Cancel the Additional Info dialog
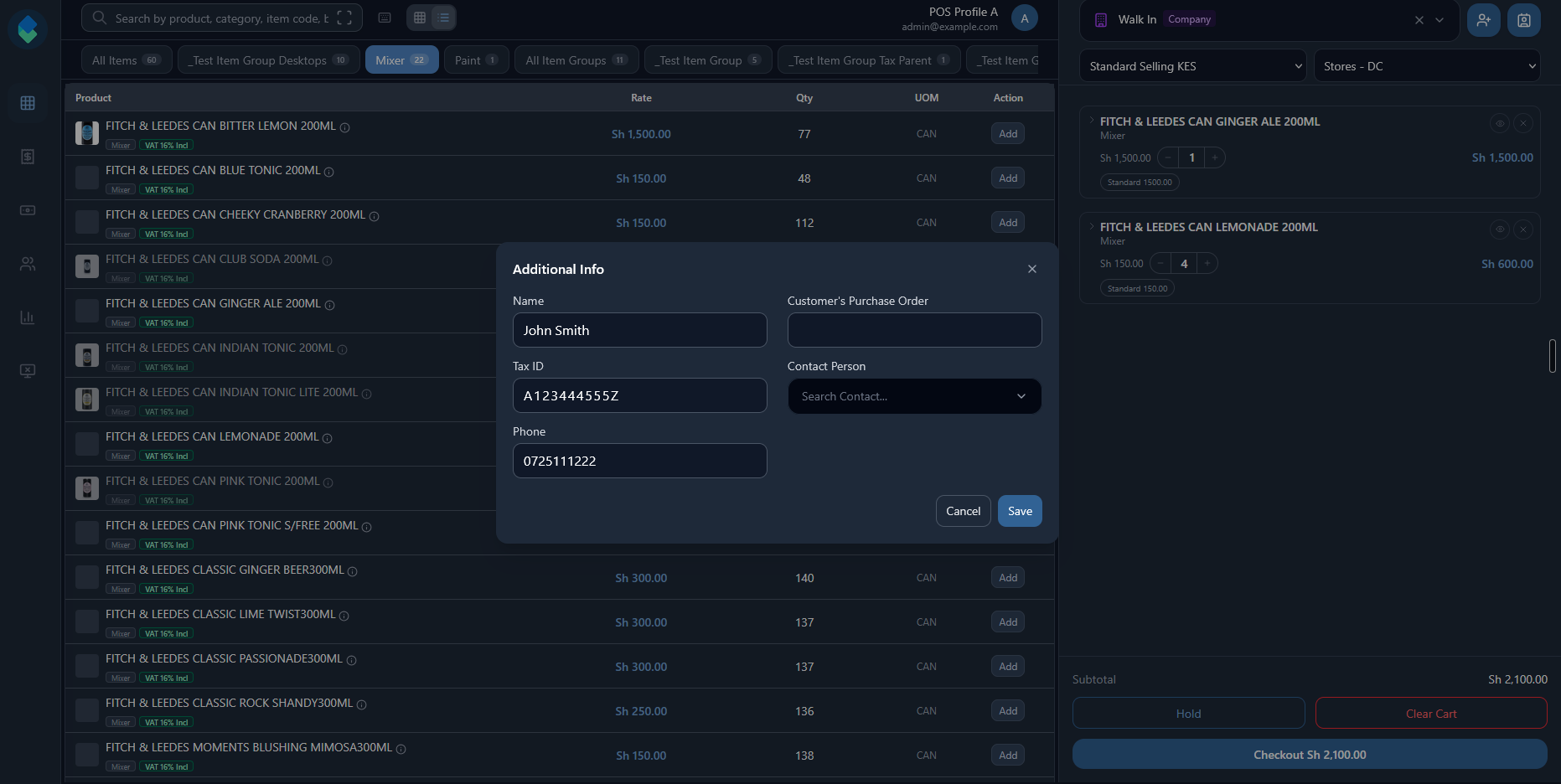Viewport: 1561px width, 784px height. (x=964, y=511)
